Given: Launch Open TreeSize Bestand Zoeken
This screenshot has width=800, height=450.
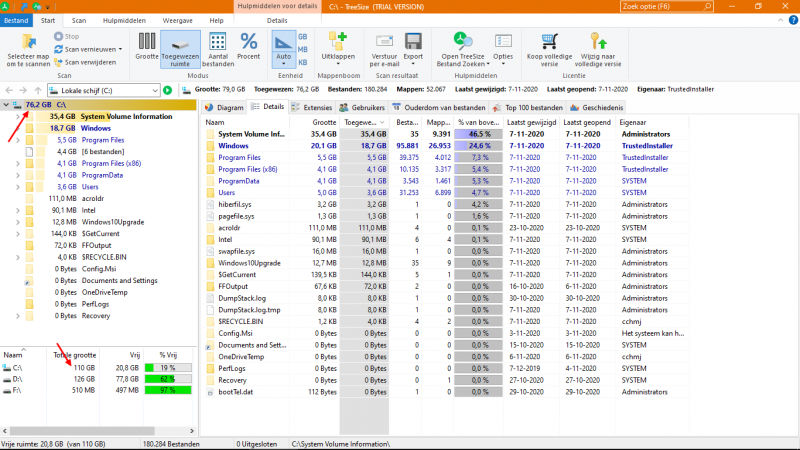Looking at the screenshot, I should (463, 49).
